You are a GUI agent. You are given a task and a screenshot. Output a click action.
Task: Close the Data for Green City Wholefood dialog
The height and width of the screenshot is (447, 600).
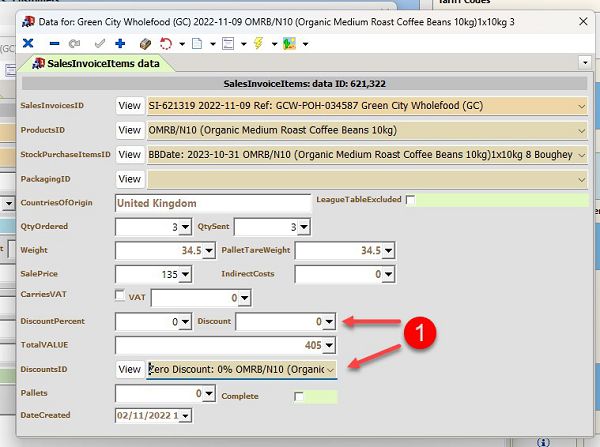click(583, 21)
